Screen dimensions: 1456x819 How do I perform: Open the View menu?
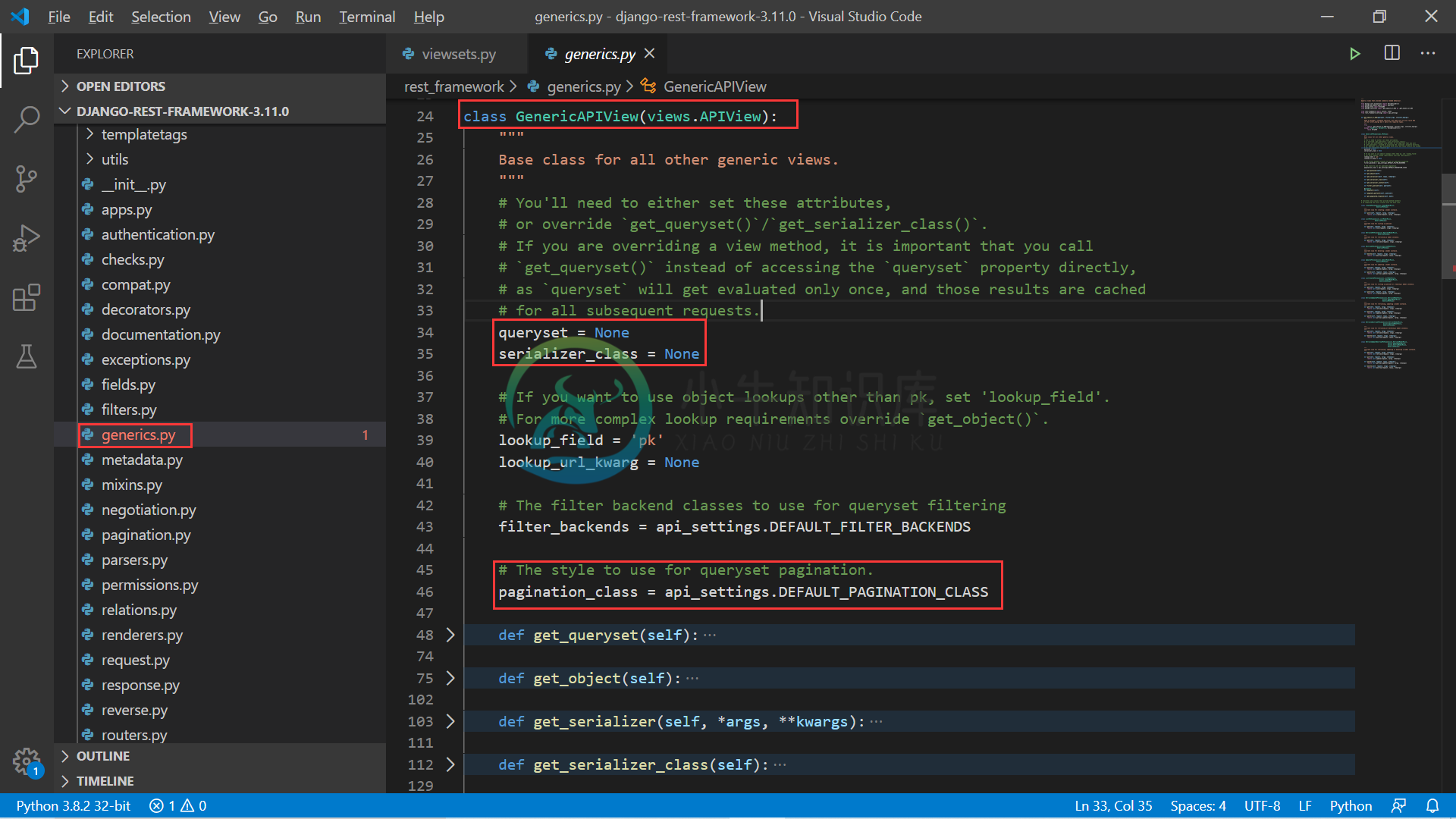(224, 16)
